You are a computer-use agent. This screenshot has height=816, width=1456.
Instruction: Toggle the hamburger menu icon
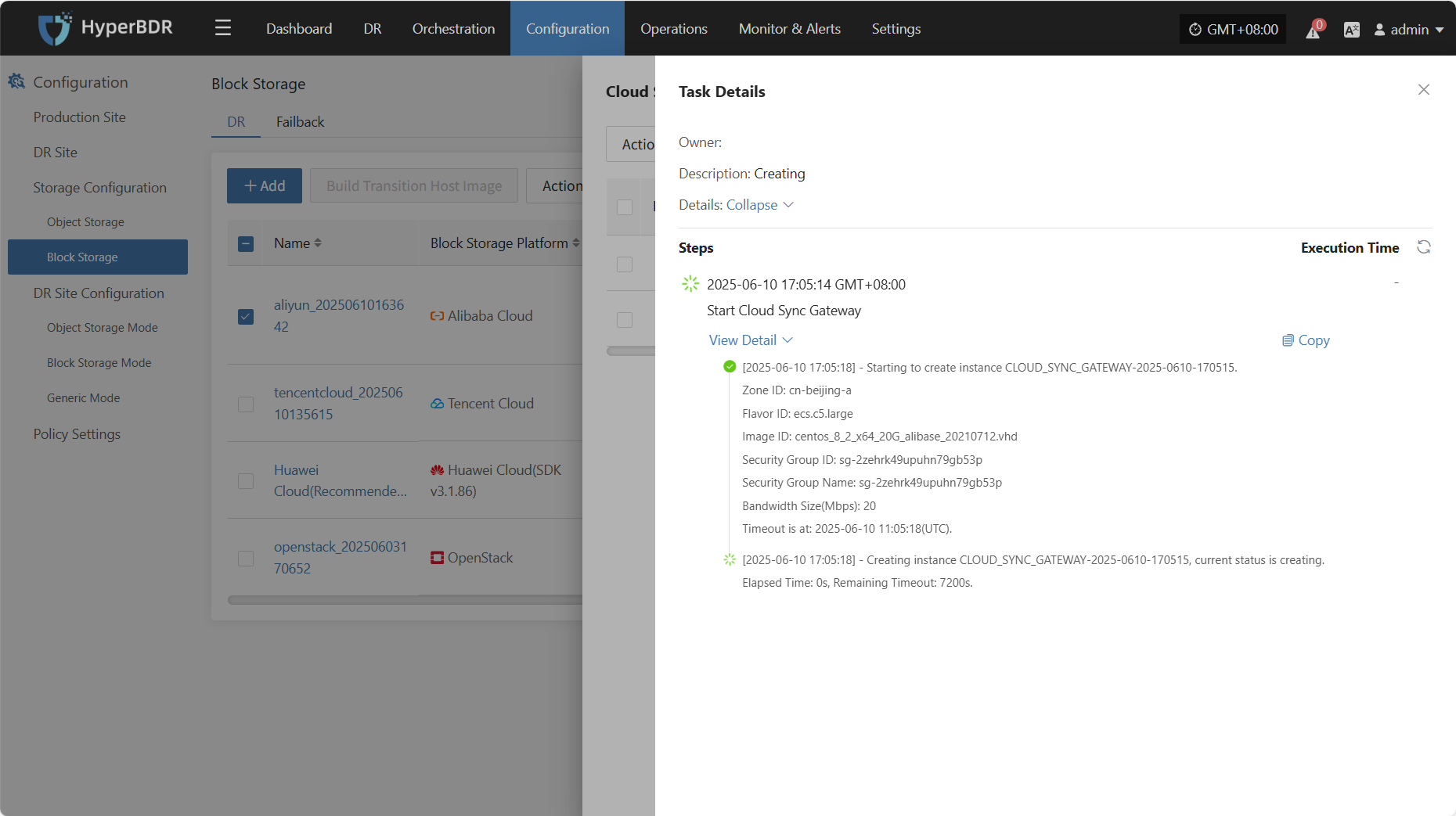pyautogui.click(x=223, y=29)
